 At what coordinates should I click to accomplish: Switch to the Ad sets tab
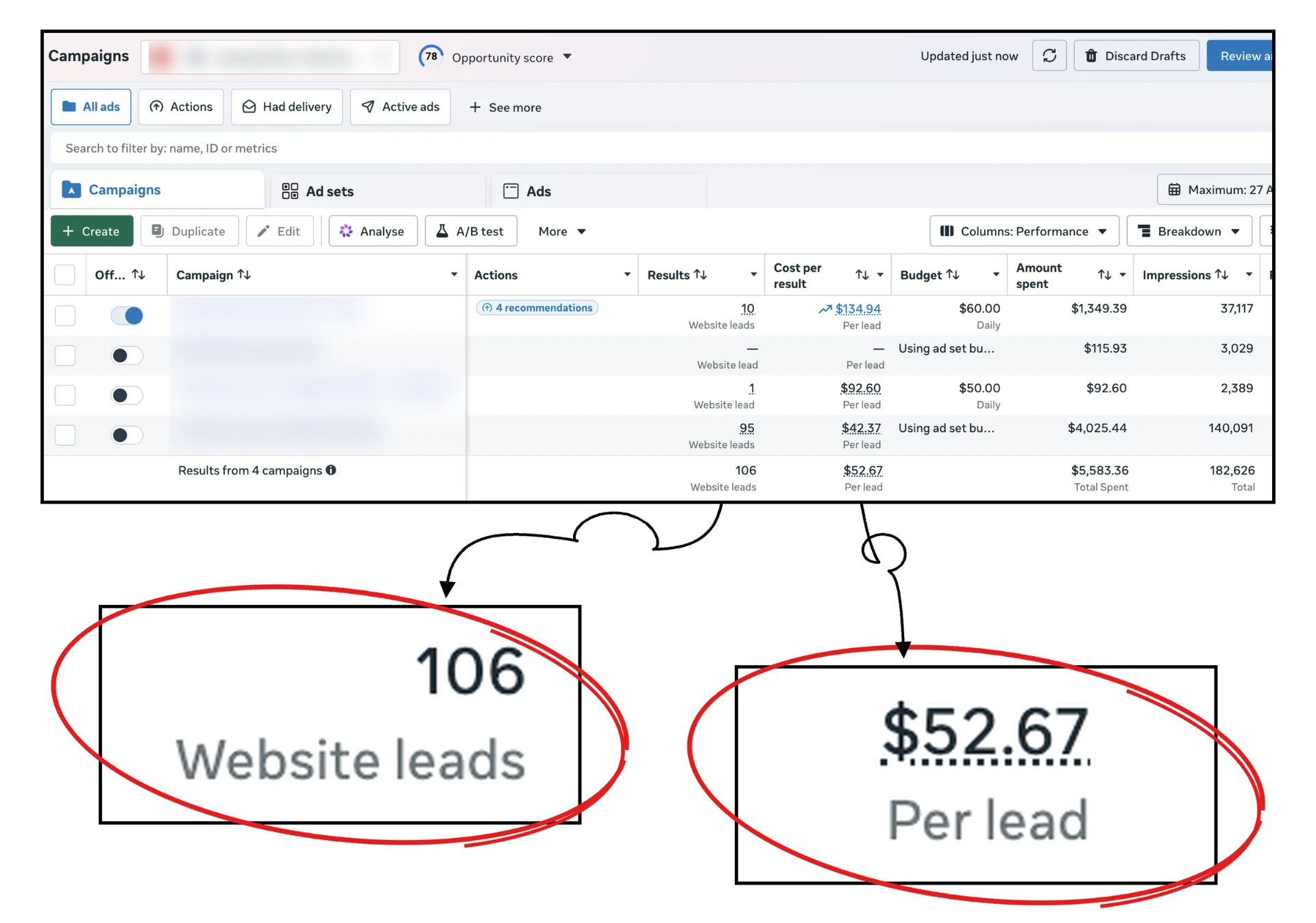point(378,191)
